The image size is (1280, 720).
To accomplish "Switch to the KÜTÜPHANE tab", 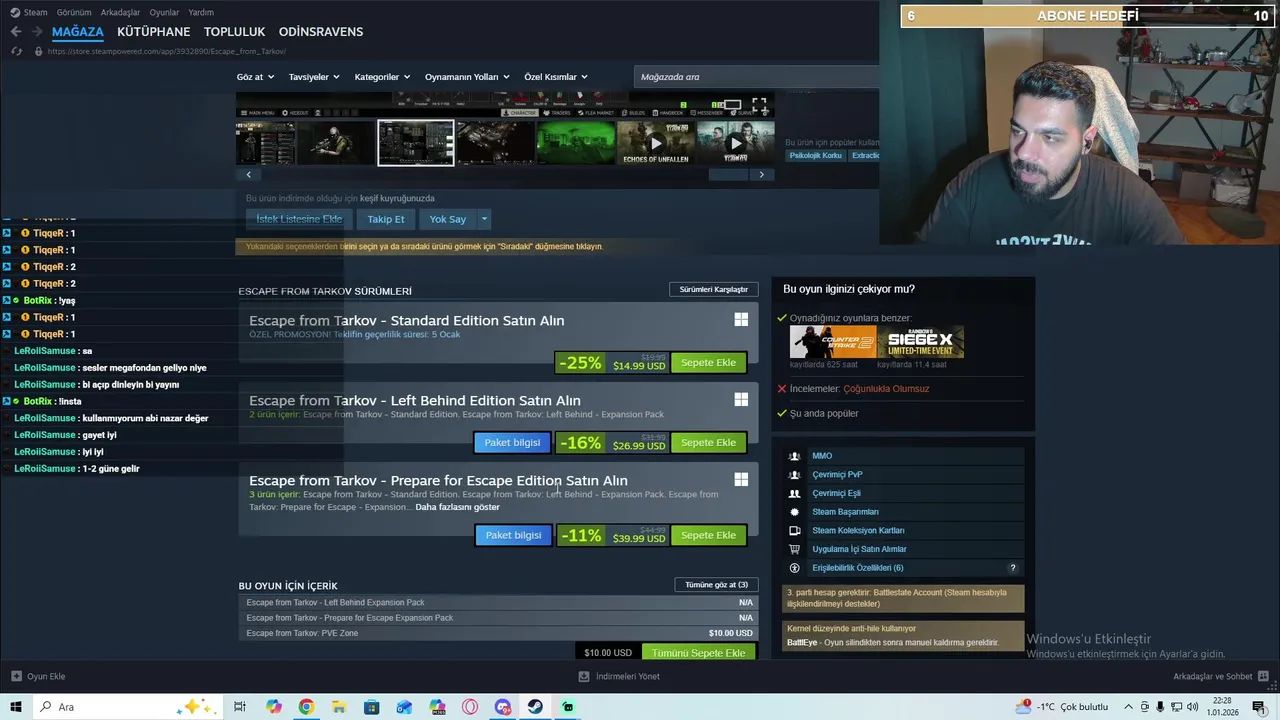I will click(153, 32).
